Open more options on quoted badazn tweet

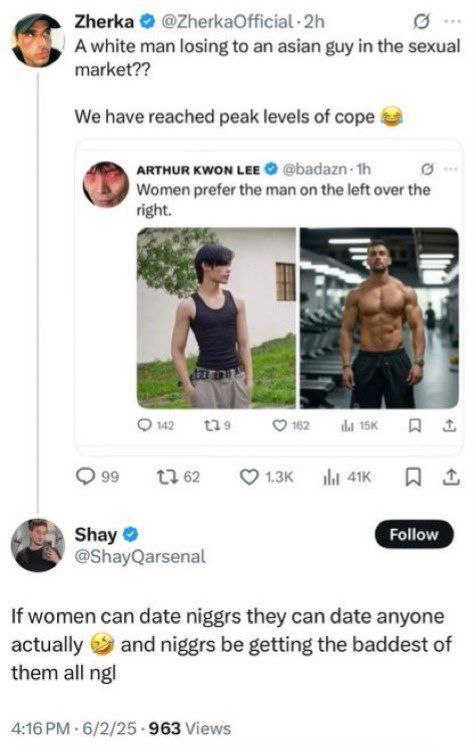click(x=451, y=169)
